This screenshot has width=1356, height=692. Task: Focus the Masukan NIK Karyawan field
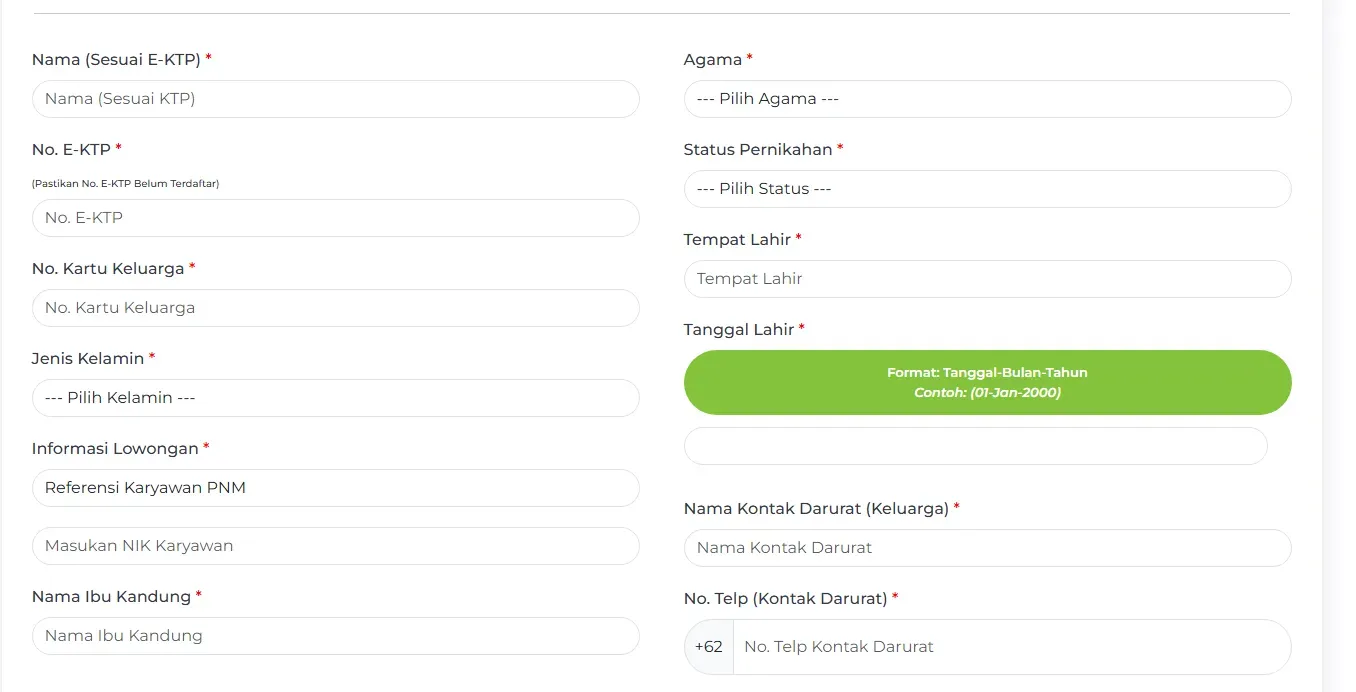click(x=335, y=545)
